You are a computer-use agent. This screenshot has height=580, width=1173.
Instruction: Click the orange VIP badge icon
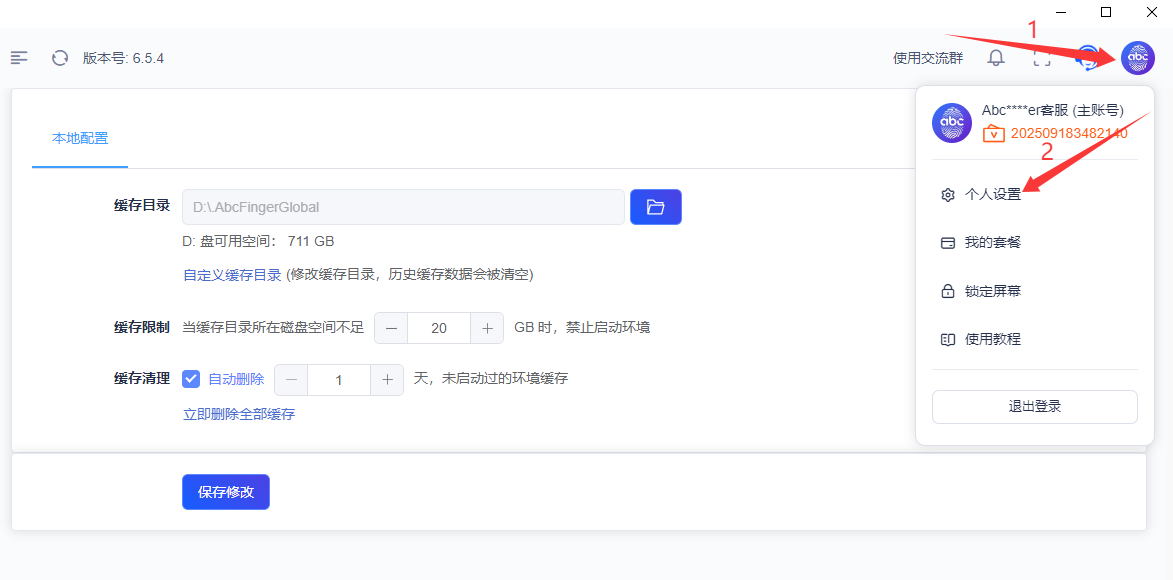click(993, 133)
